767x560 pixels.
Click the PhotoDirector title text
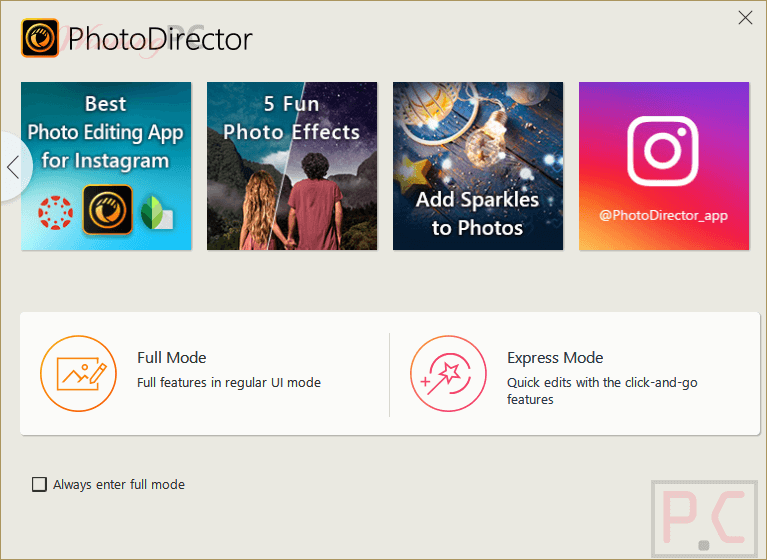pos(160,39)
